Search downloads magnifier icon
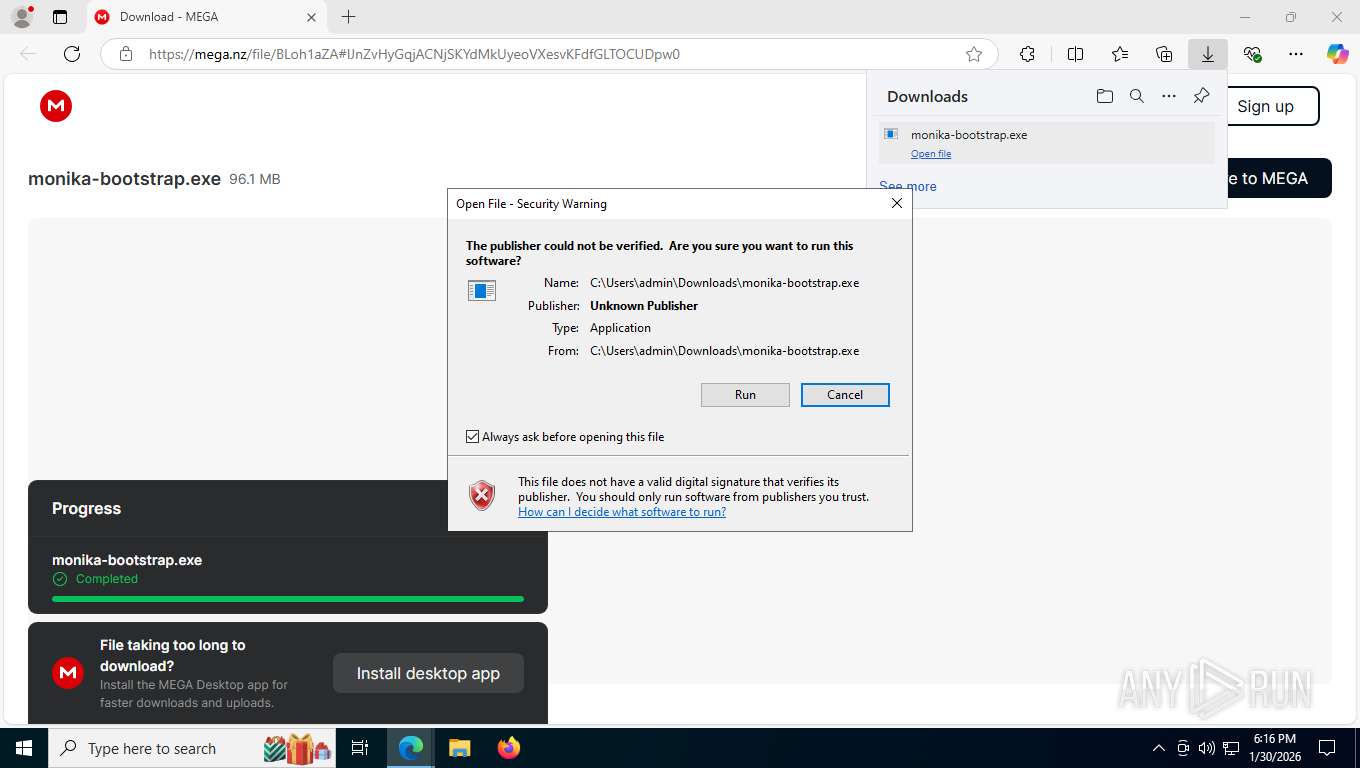The width and height of the screenshot is (1360, 768). coord(1137,96)
